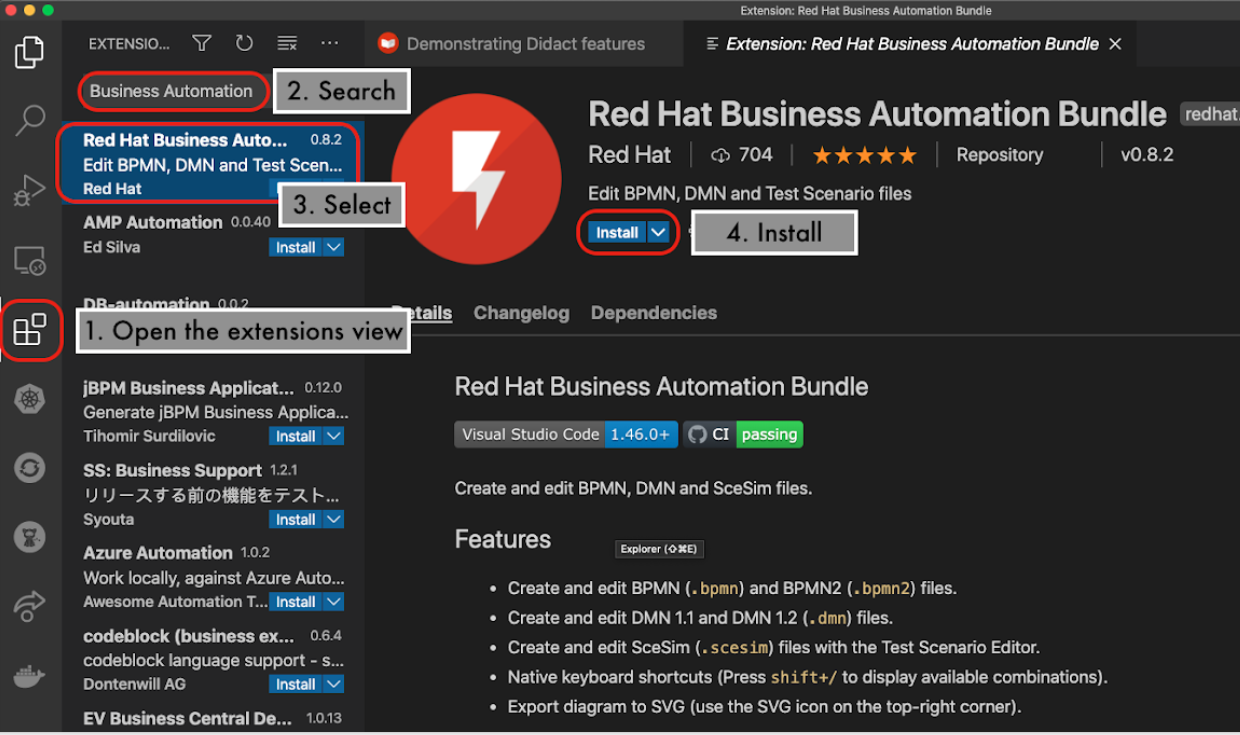1240x735 pixels.
Task: Click the 'Export diagram to SVG' bullet
Action: (x=764, y=707)
